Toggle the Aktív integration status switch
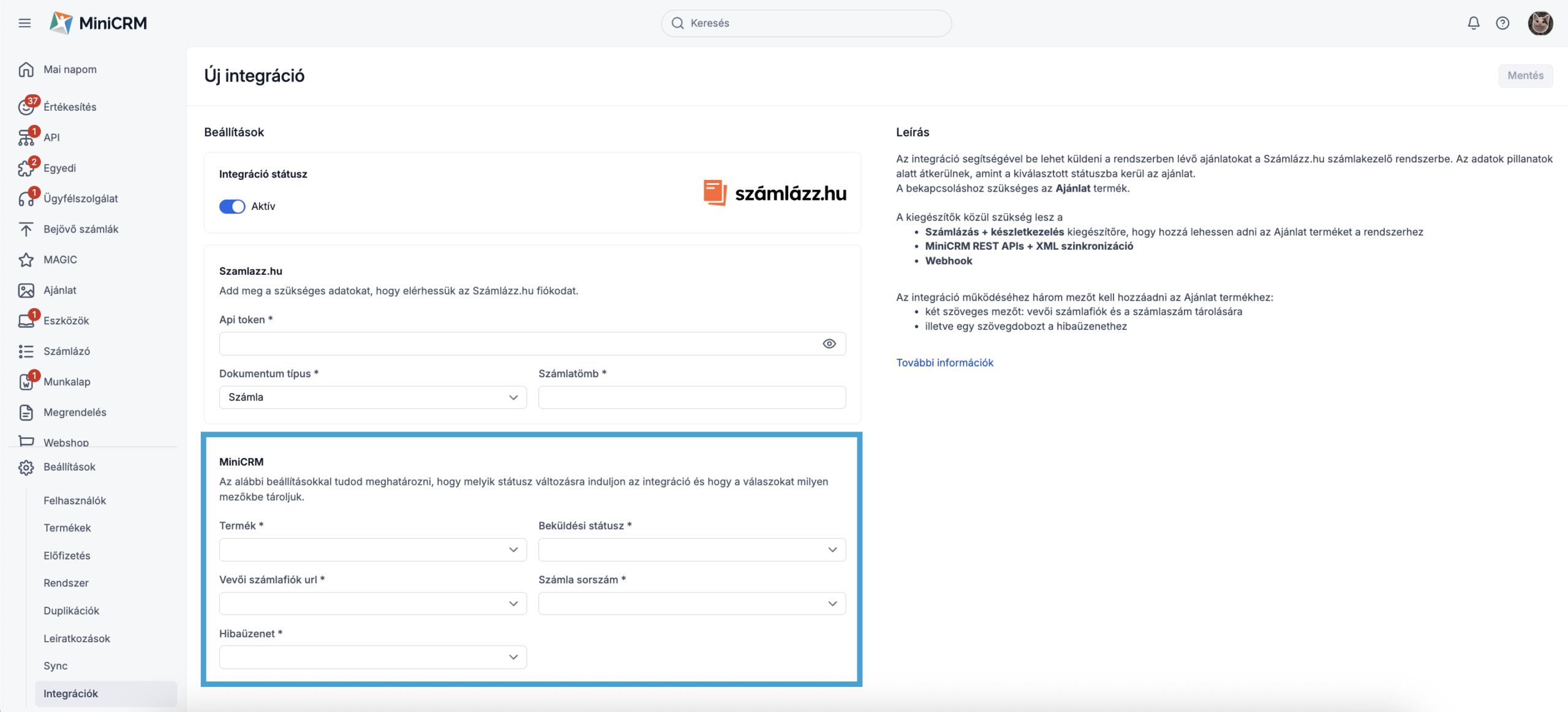1568x712 pixels. click(232, 206)
